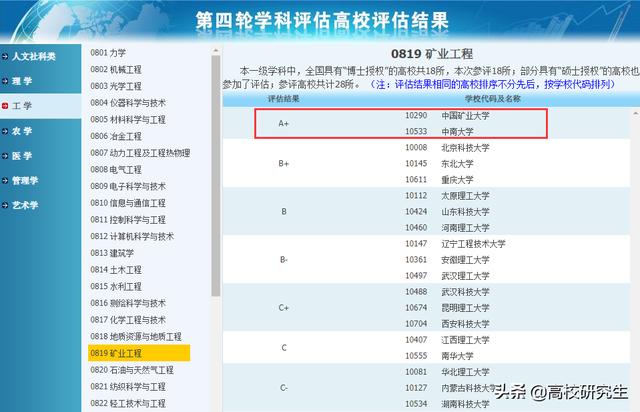Select discipline 0805 材料科学与工程
Viewport: 640px width, 412px height.
click(x=128, y=120)
